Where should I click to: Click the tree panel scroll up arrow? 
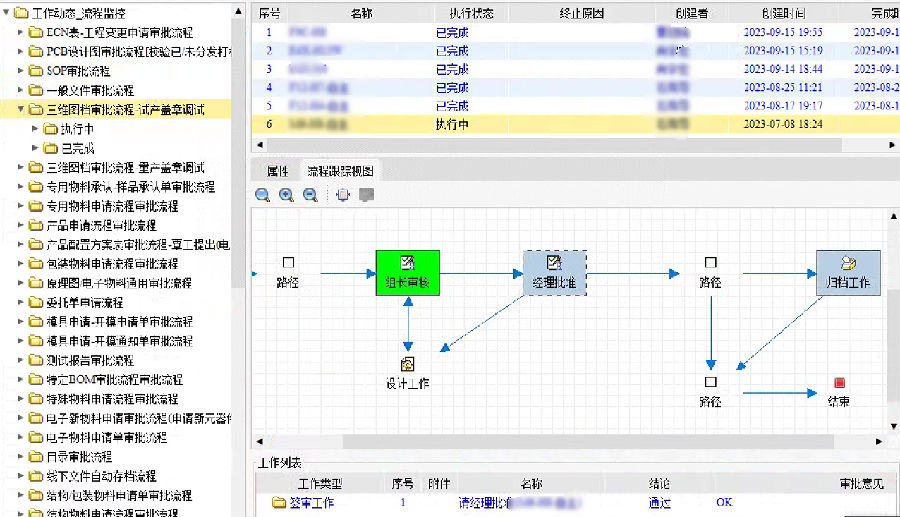tap(238, 11)
